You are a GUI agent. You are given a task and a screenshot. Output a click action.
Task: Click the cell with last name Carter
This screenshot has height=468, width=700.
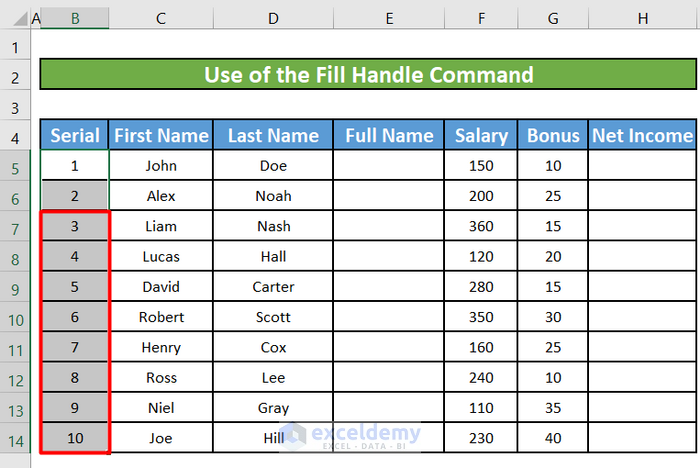pyautogui.click(x=273, y=287)
